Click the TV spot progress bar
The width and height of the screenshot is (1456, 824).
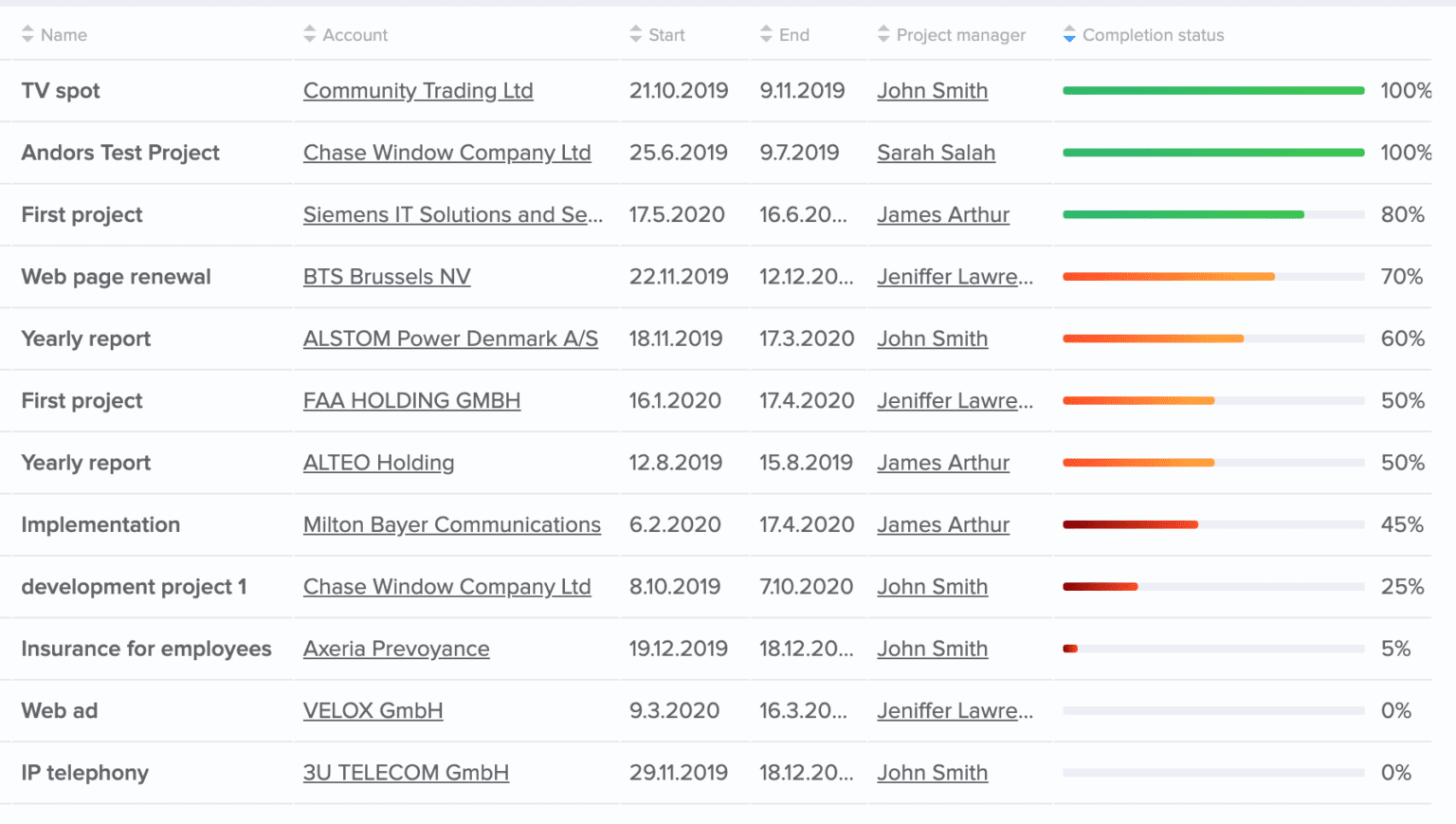click(1213, 91)
